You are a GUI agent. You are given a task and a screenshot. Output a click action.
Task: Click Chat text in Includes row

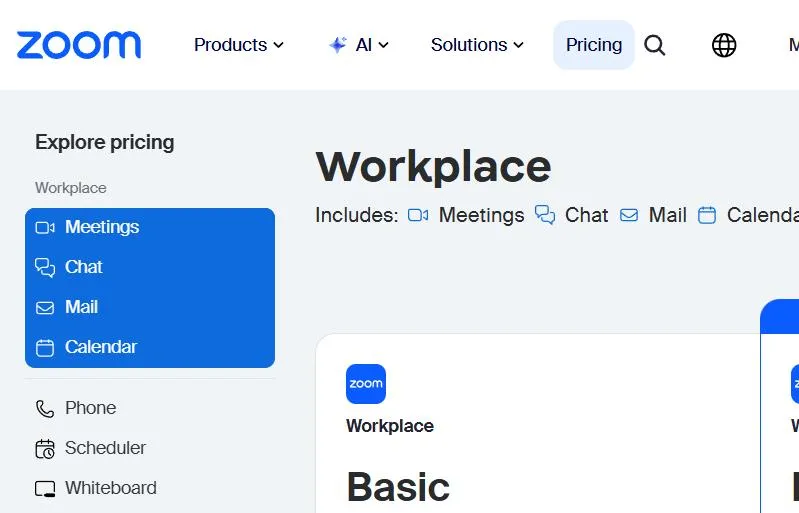(x=587, y=215)
